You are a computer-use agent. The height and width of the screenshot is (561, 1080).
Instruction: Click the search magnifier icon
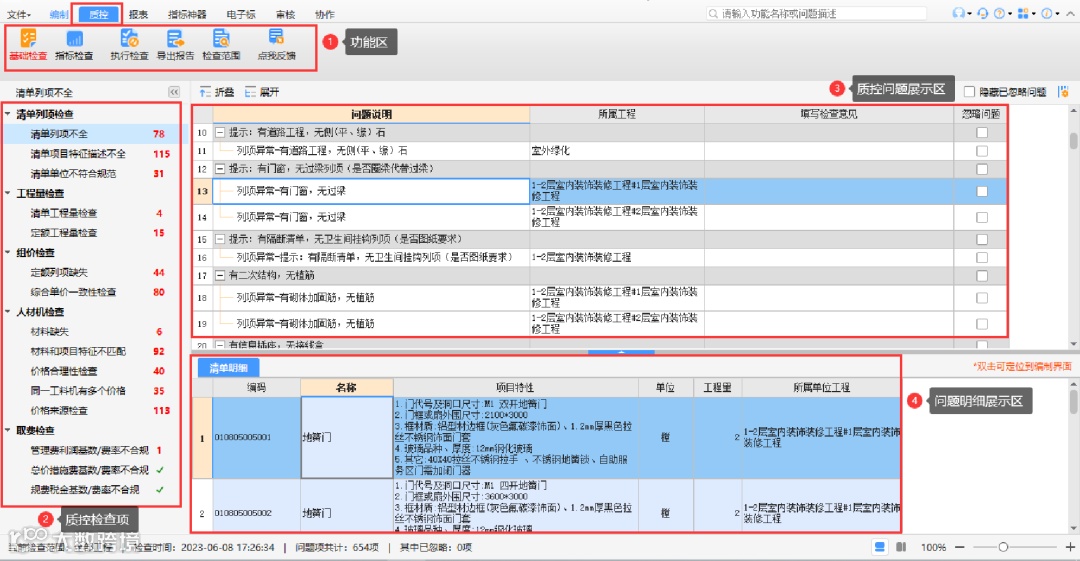713,14
